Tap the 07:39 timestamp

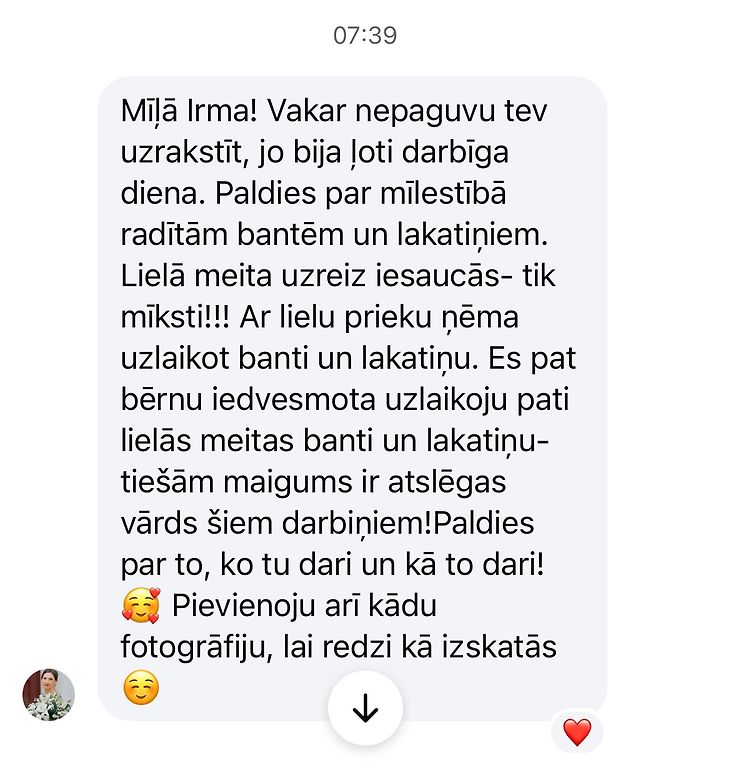(x=365, y=36)
